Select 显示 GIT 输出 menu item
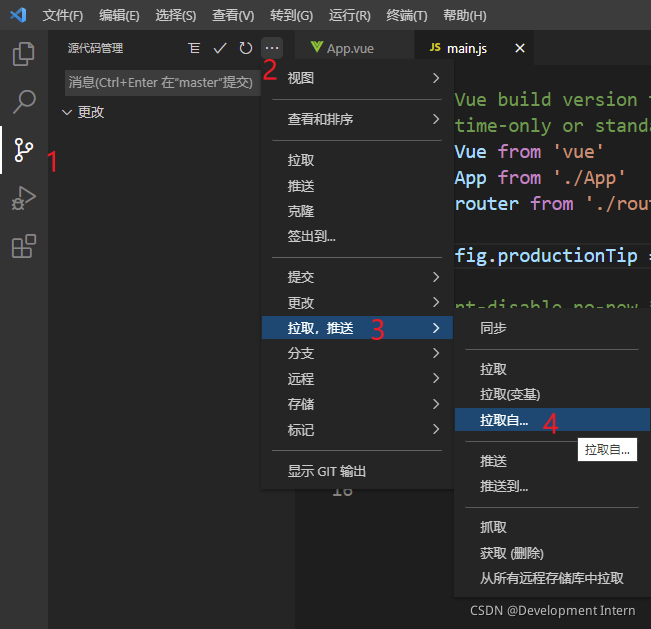The width and height of the screenshot is (651, 629). click(x=357, y=471)
